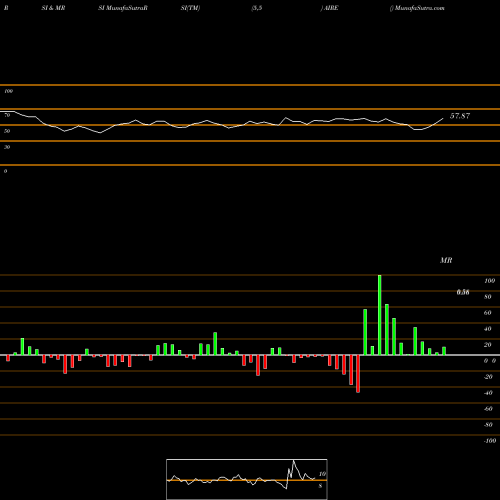Click the MR axis label -80

coord(488,425)
